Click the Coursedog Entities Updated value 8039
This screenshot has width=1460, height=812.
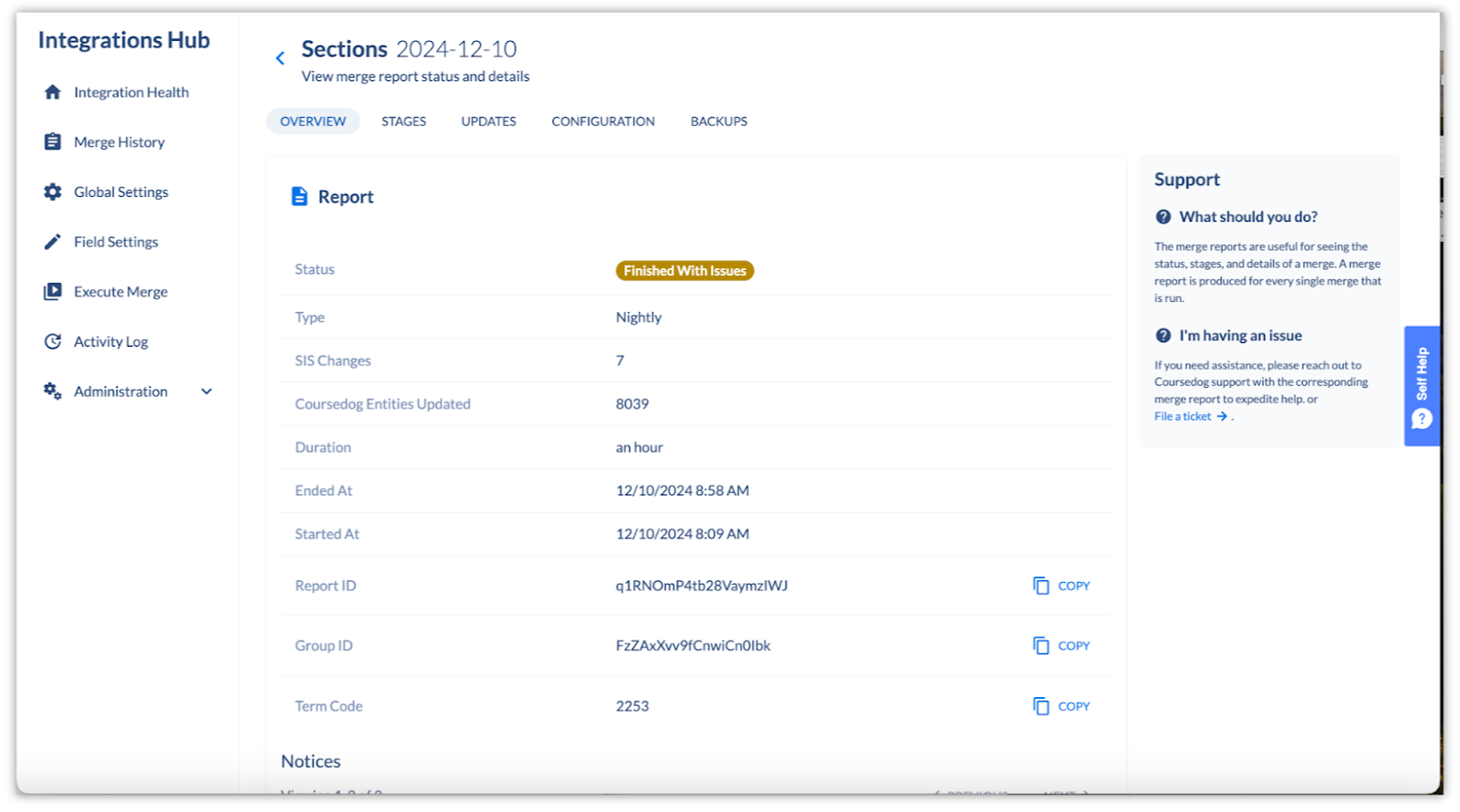coord(632,404)
